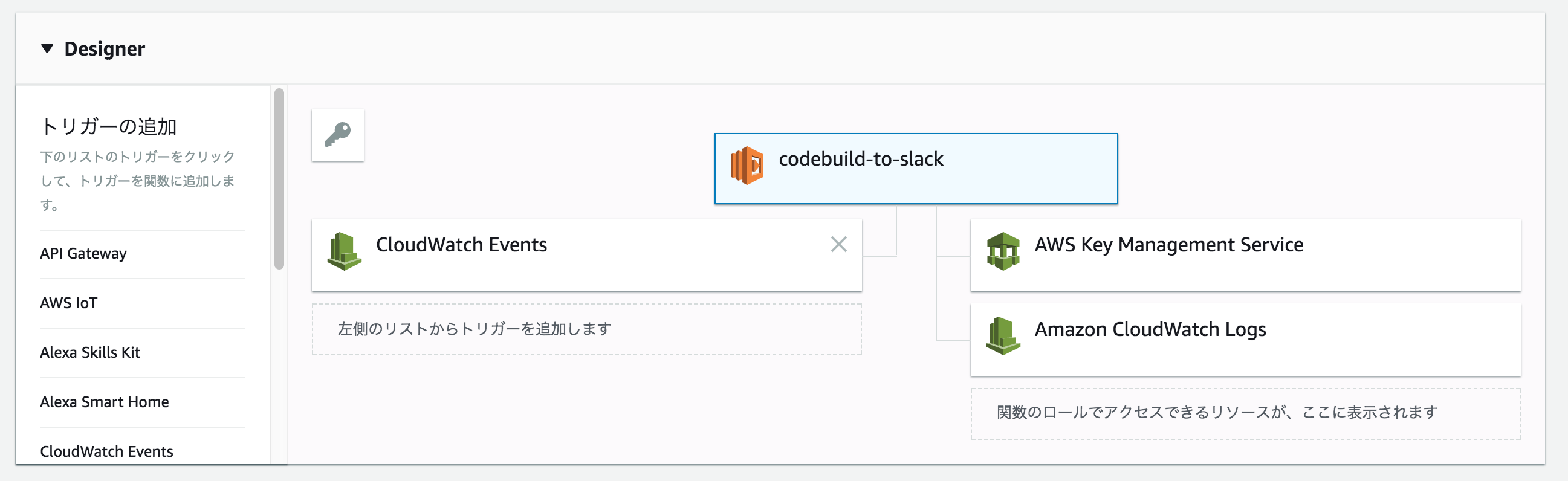
Task: Select CloudWatch Events in sidebar list
Action: pyautogui.click(x=106, y=451)
